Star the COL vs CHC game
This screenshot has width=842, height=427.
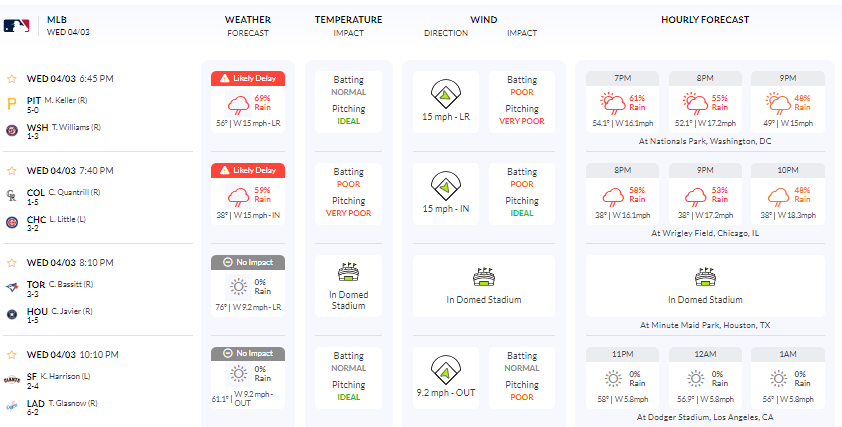(12, 170)
